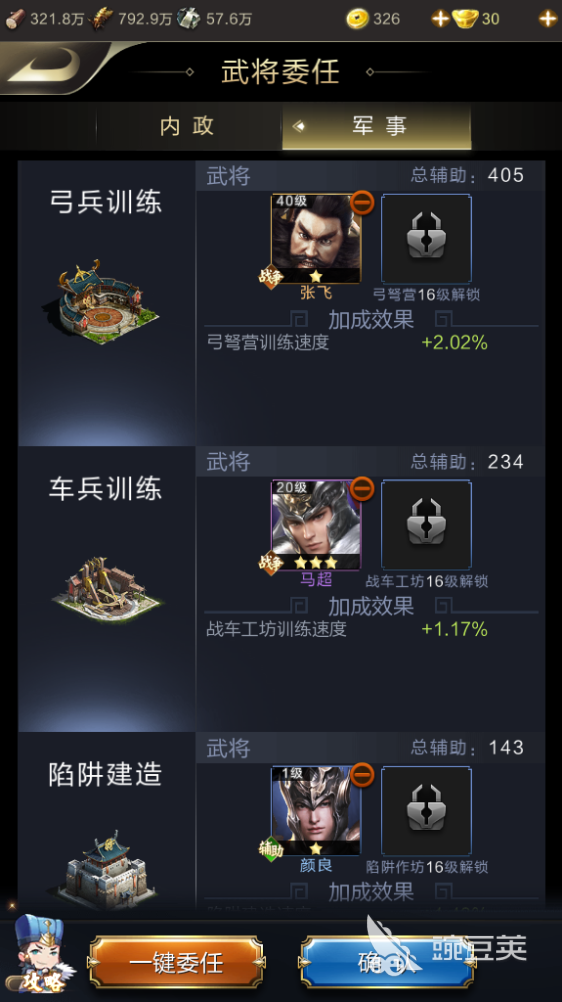Select the 军事 tab

click(377, 126)
